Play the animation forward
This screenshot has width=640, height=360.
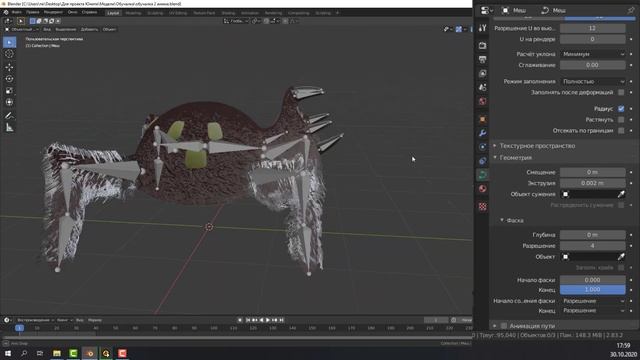click(x=268, y=320)
